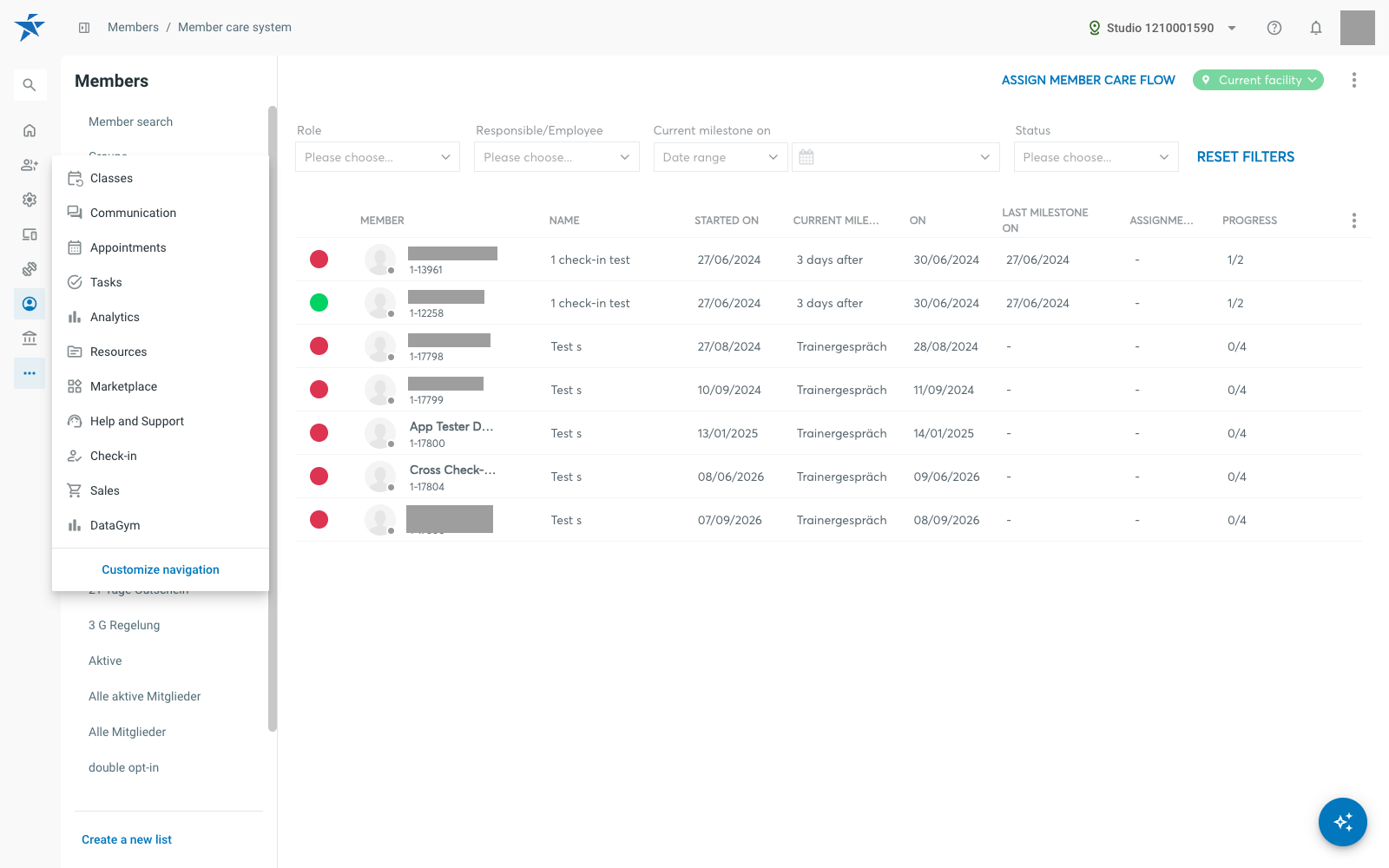Open Sales from the navigation menu
Viewport: 1389px width, 868px height.
coord(161,490)
